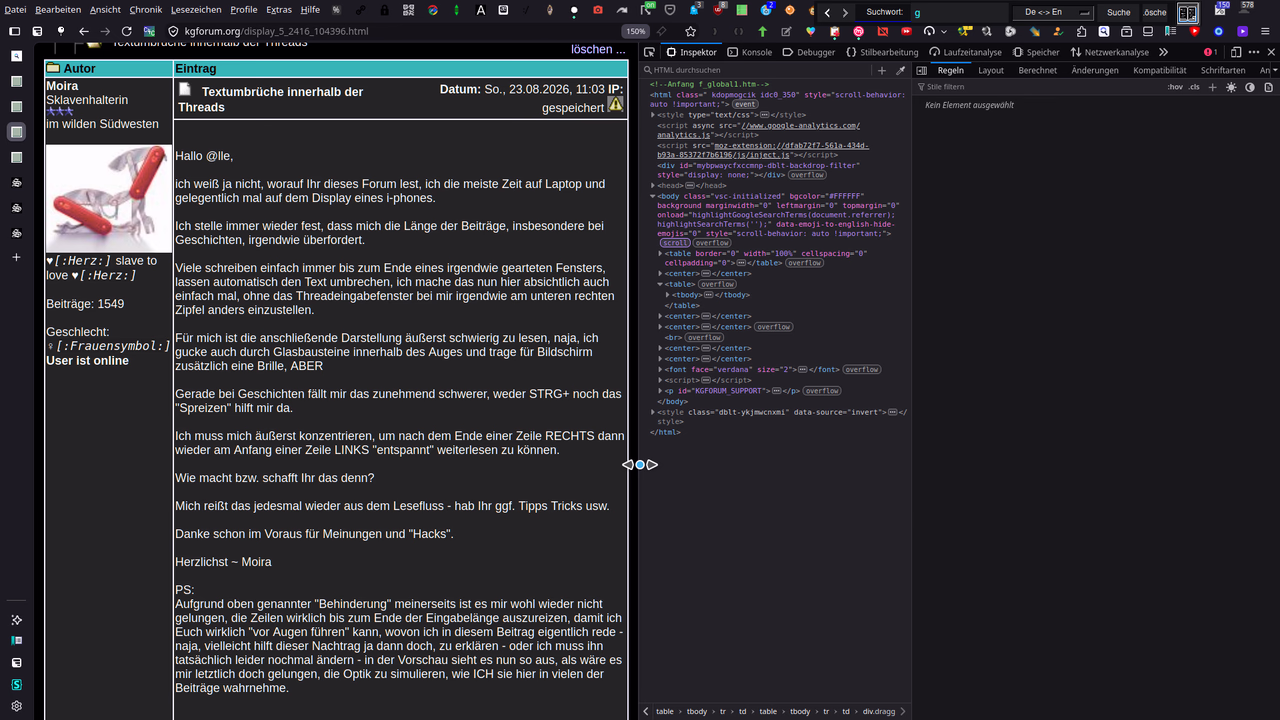Image resolution: width=1280 pixels, height=720 pixels.
Task: Toggle the .cls classes panel
Action: (x=1194, y=87)
